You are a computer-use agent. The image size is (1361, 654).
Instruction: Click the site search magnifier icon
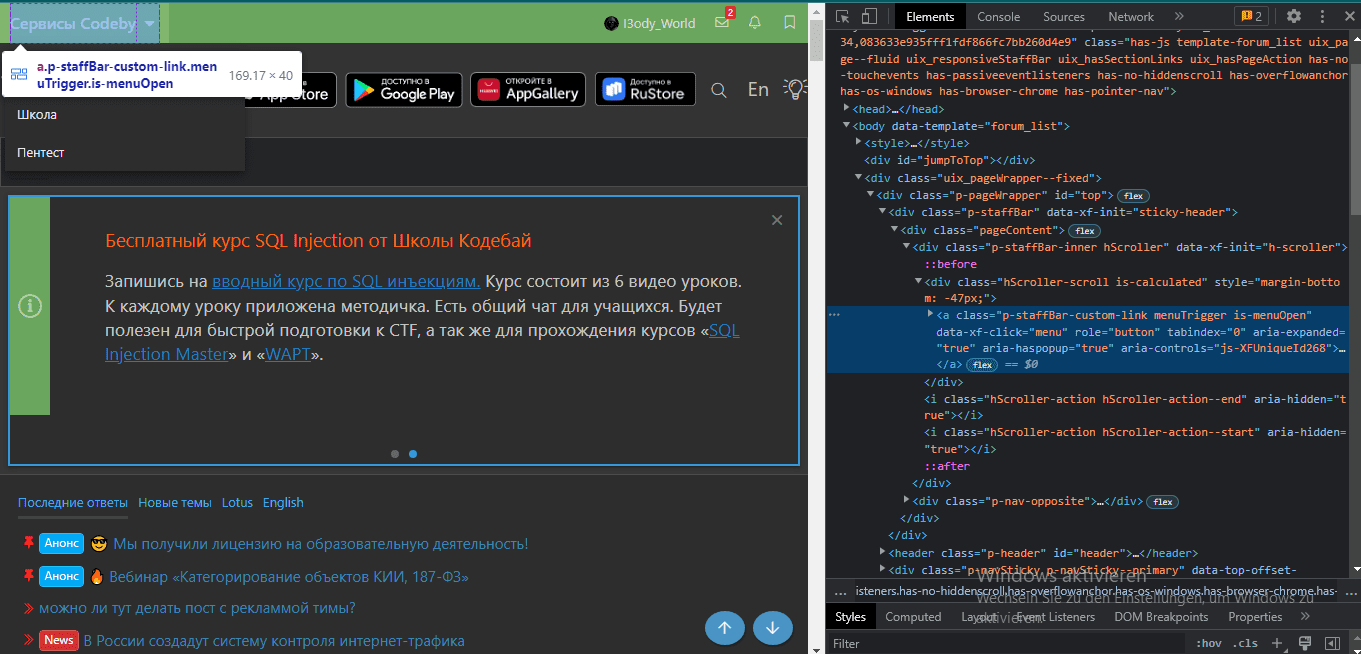point(719,90)
